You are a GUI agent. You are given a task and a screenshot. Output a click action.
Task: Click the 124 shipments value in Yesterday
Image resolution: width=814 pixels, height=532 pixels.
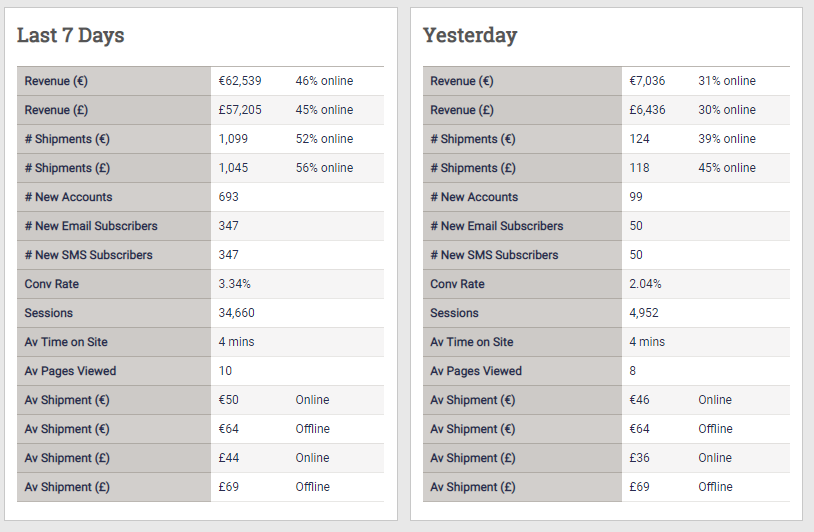point(639,139)
